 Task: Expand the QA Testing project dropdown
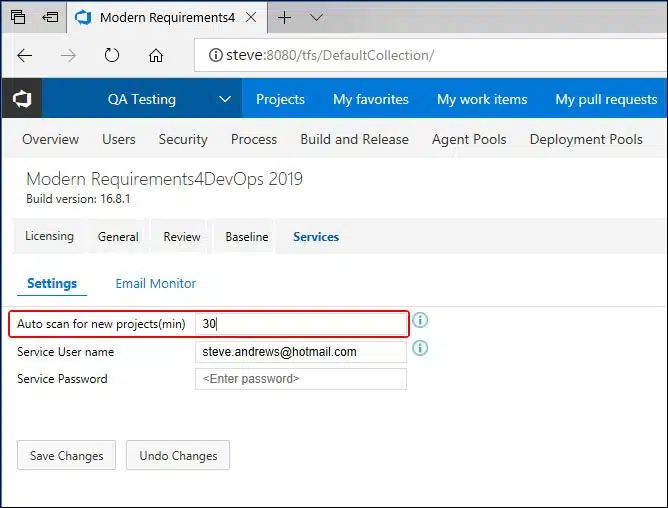[x=225, y=99]
